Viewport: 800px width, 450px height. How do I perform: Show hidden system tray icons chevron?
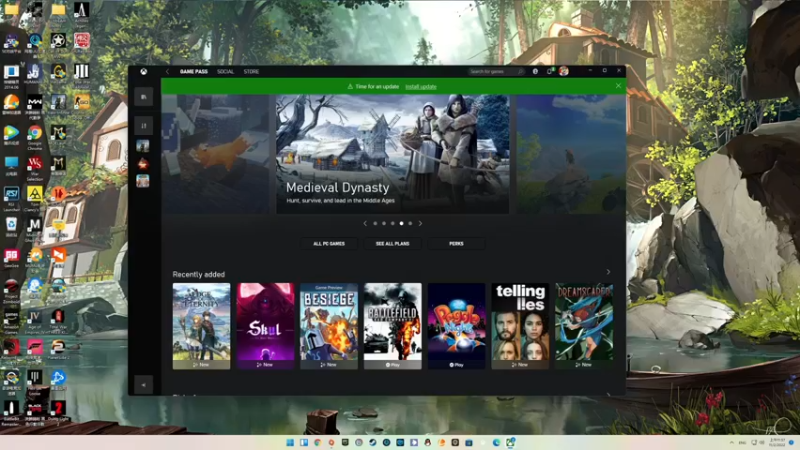point(732,442)
